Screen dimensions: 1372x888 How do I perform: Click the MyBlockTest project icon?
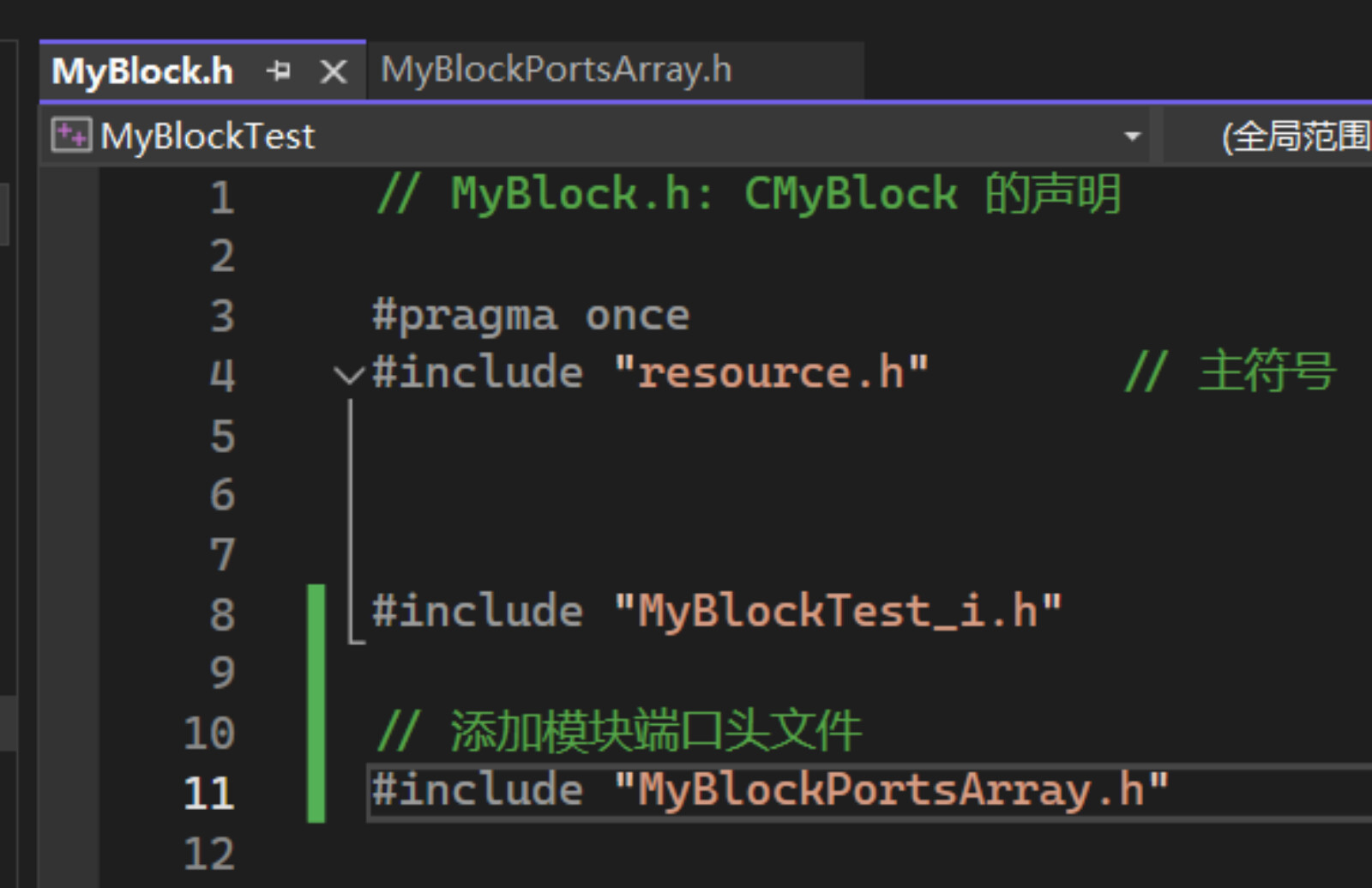70,136
